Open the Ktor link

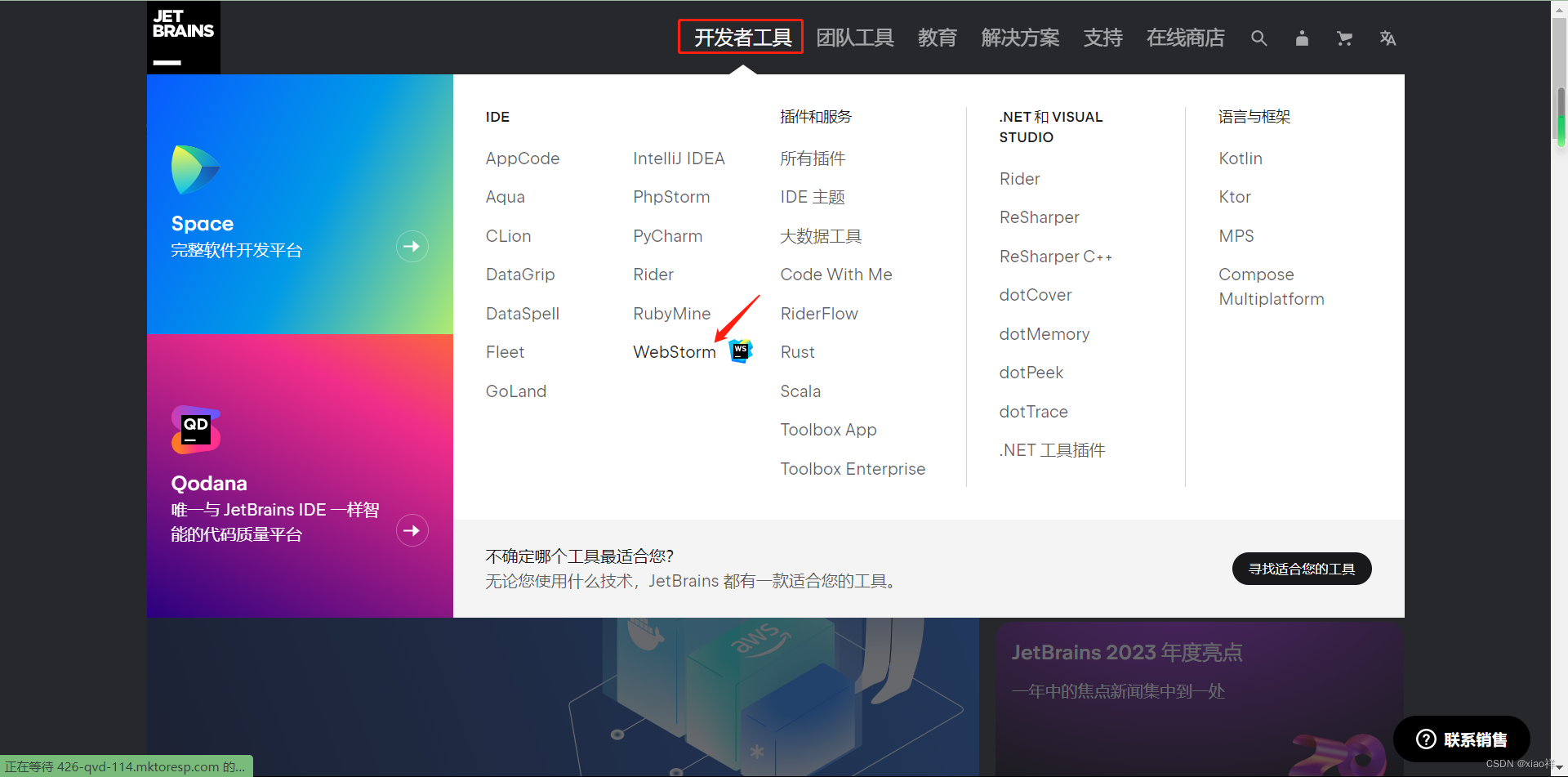1235,197
